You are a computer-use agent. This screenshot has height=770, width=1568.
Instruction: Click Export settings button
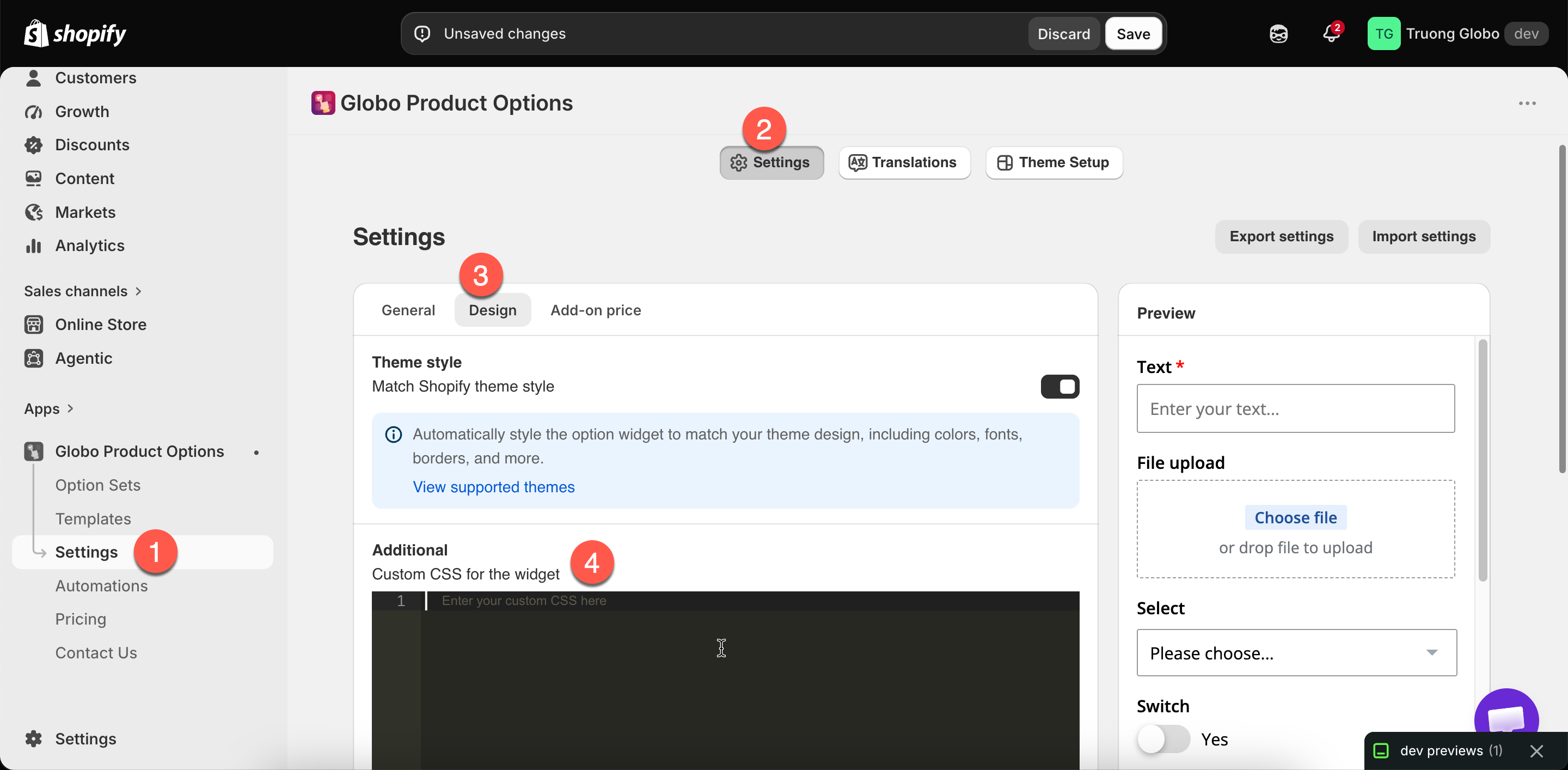pos(1281,236)
